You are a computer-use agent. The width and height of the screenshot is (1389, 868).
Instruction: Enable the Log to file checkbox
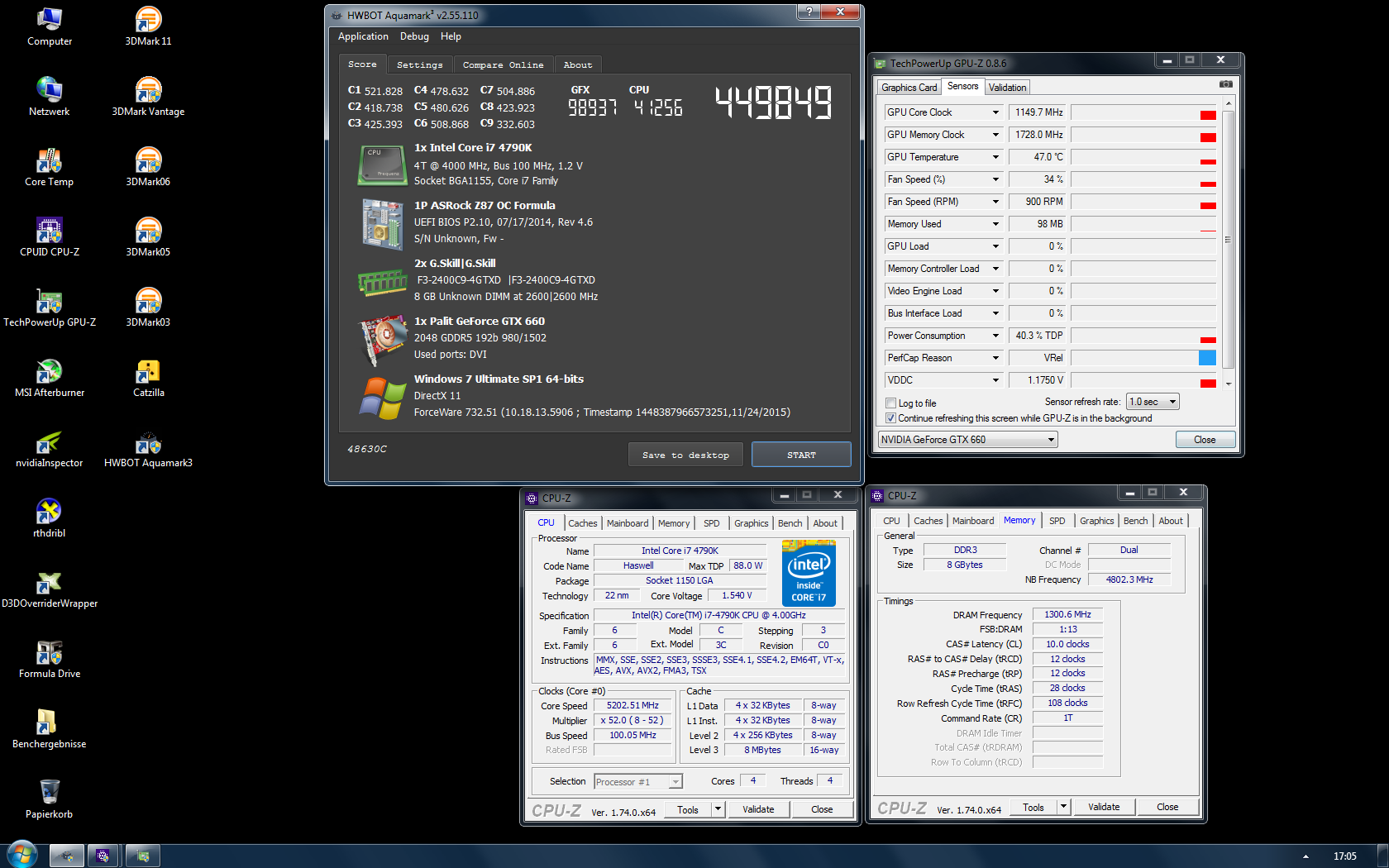890,403
